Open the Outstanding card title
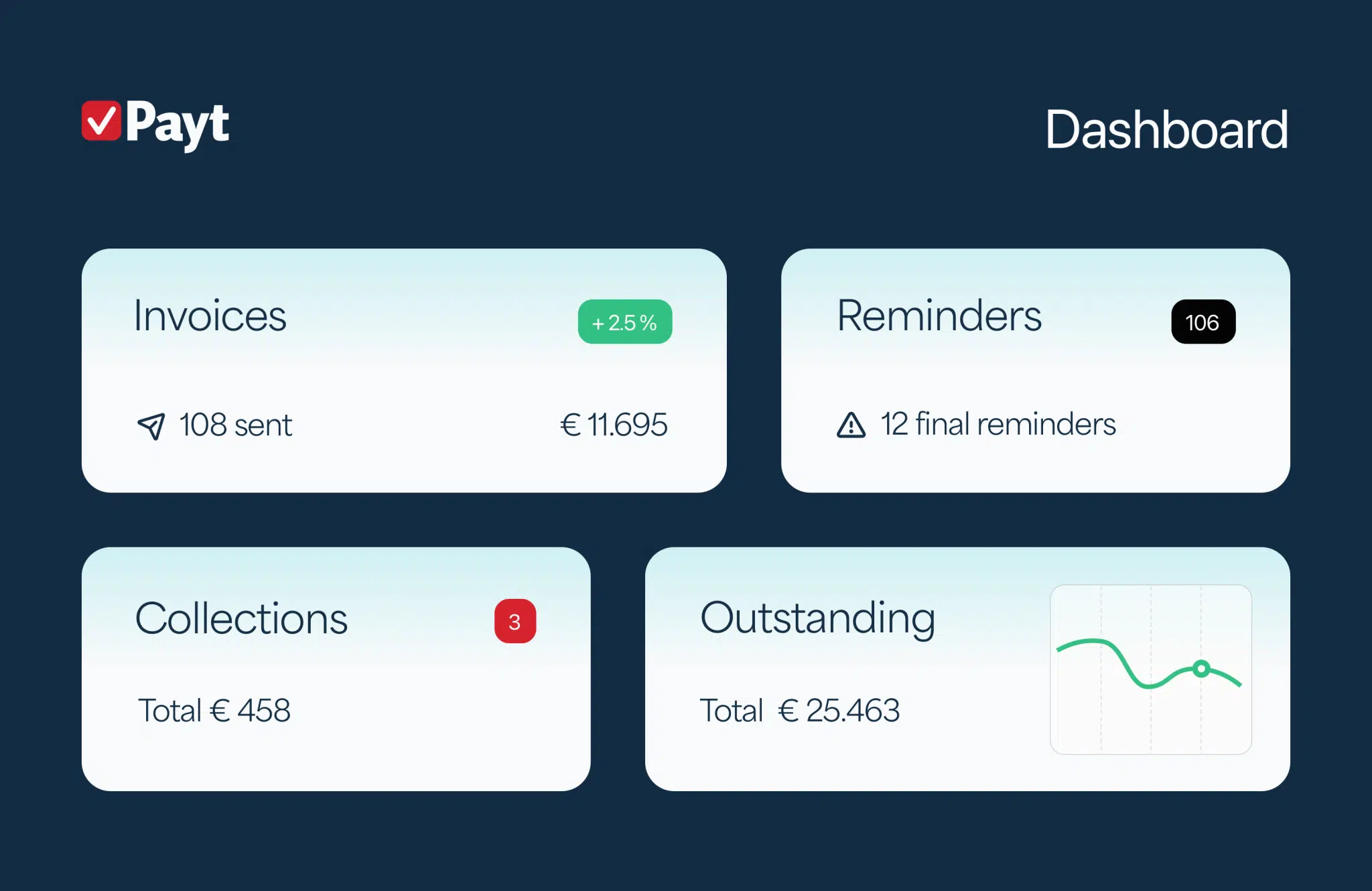Viewport: 1372px width, 891px height. [x=817, y=618]
